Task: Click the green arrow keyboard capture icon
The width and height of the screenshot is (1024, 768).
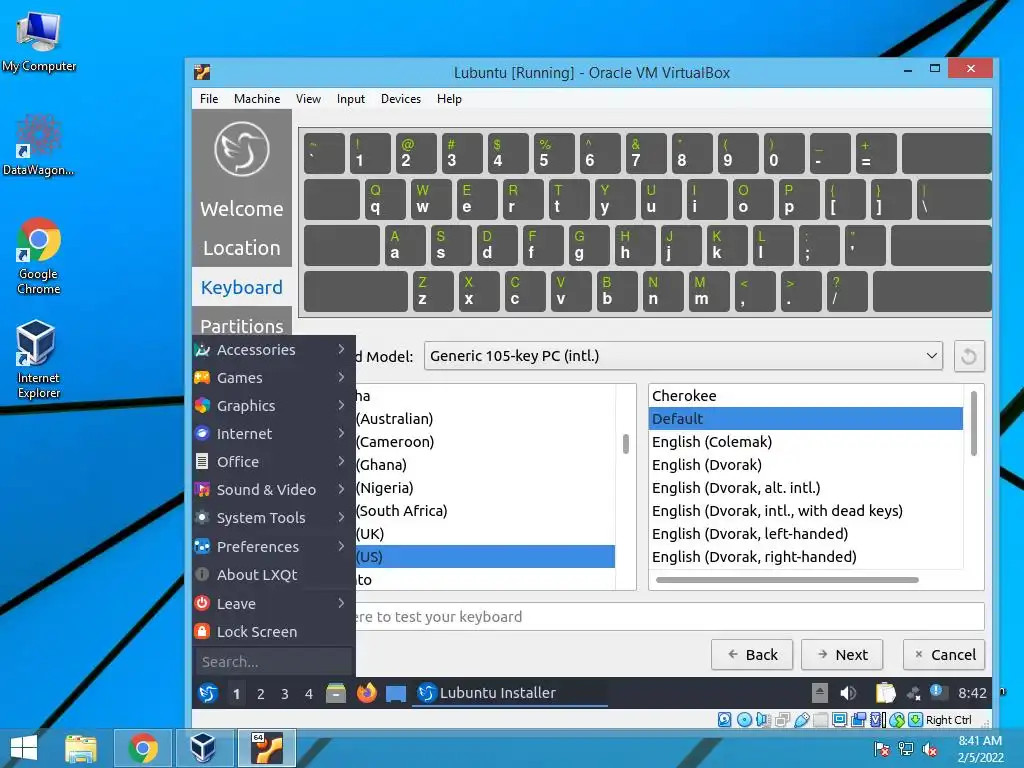Action: (916, 720)
